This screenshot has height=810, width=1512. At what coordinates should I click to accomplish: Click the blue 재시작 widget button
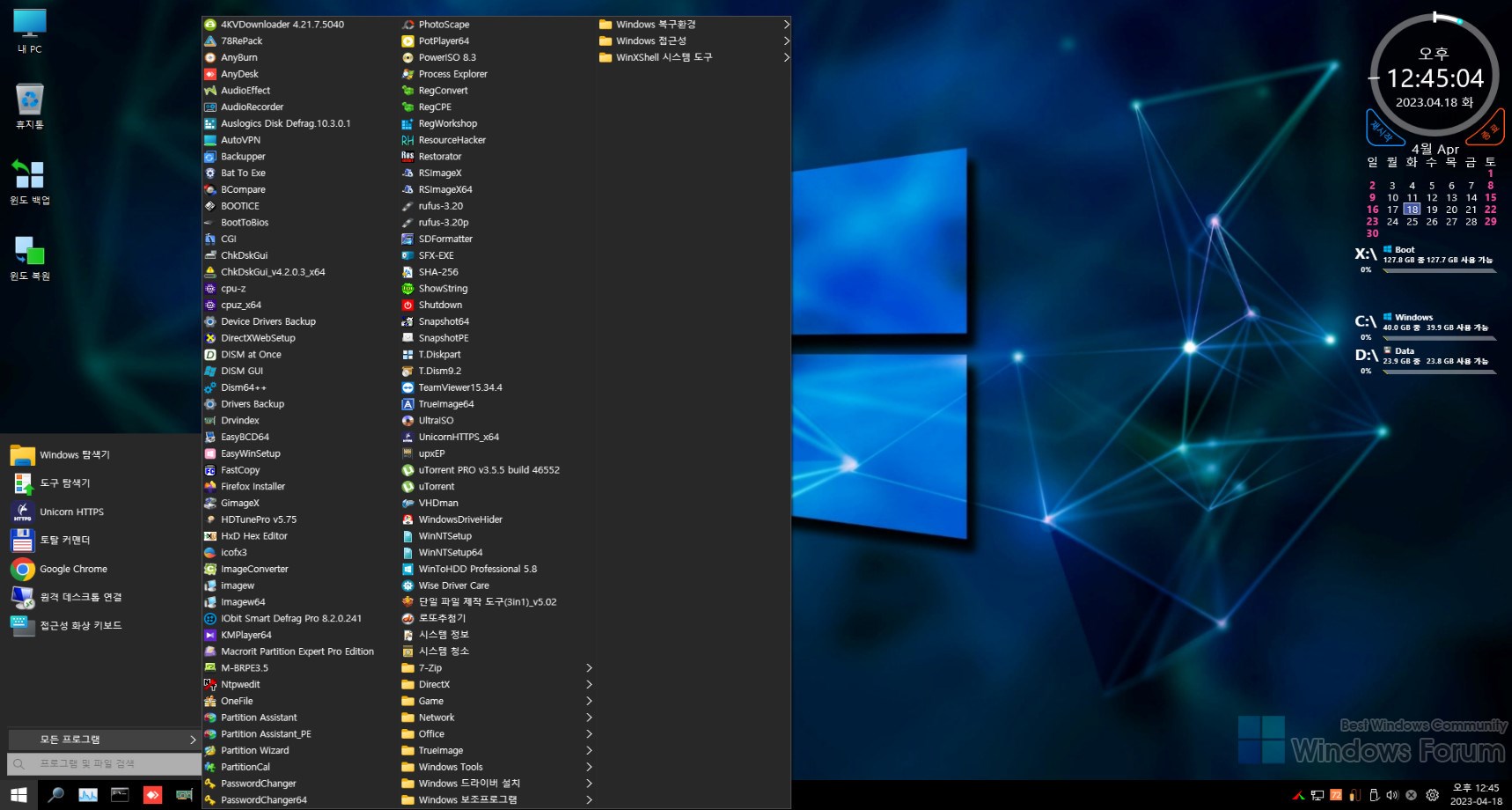click(x=1384, y=129)
